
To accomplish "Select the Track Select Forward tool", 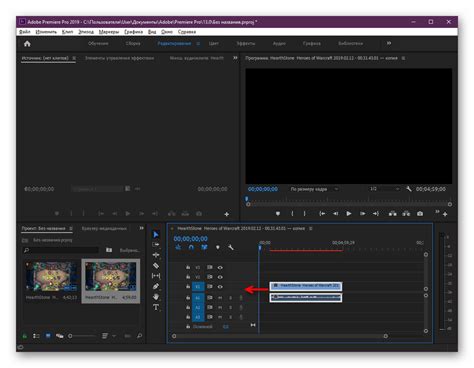I will coord(156,245).
